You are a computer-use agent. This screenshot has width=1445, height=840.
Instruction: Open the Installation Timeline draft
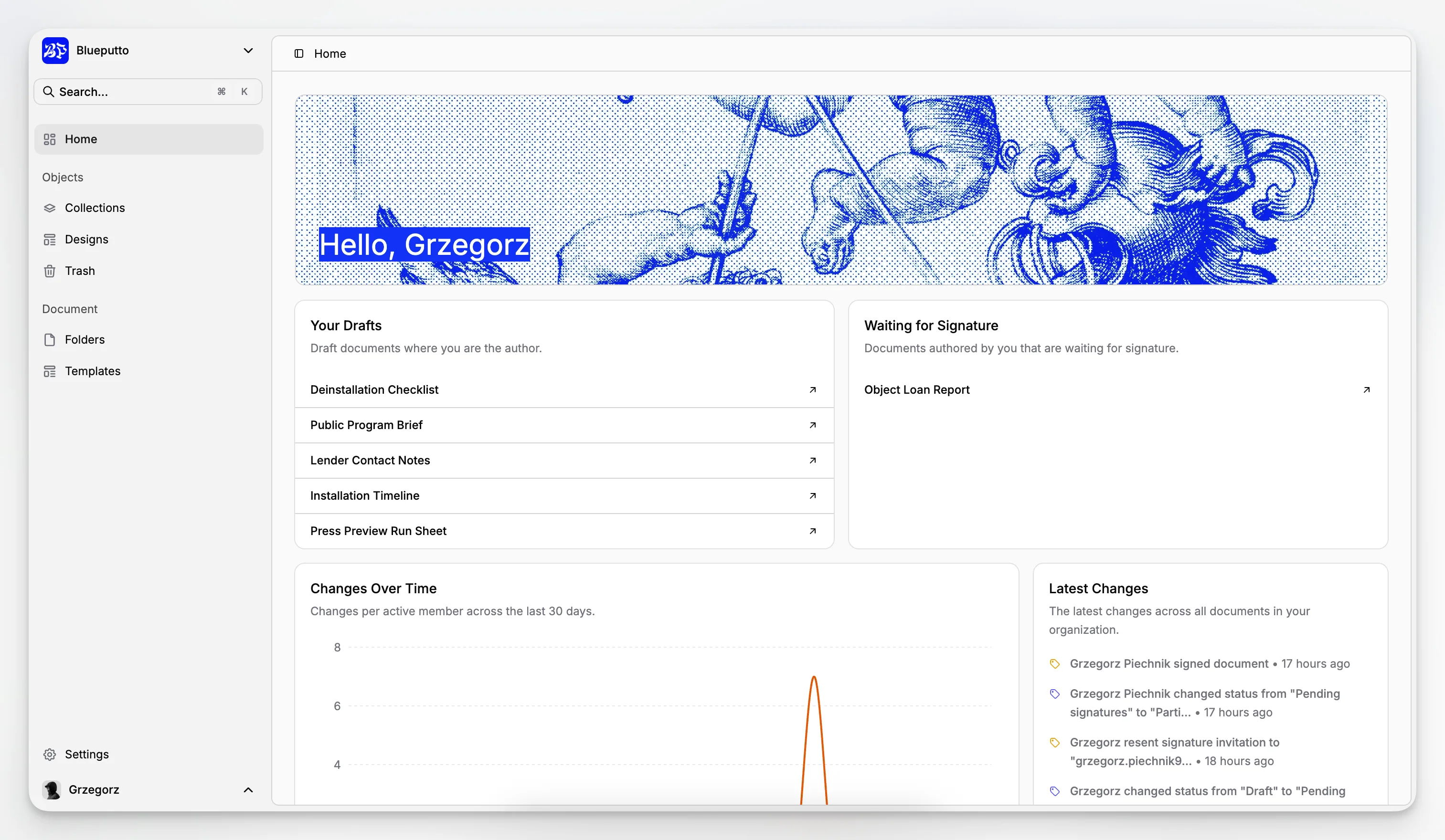[x=563, y=495]
